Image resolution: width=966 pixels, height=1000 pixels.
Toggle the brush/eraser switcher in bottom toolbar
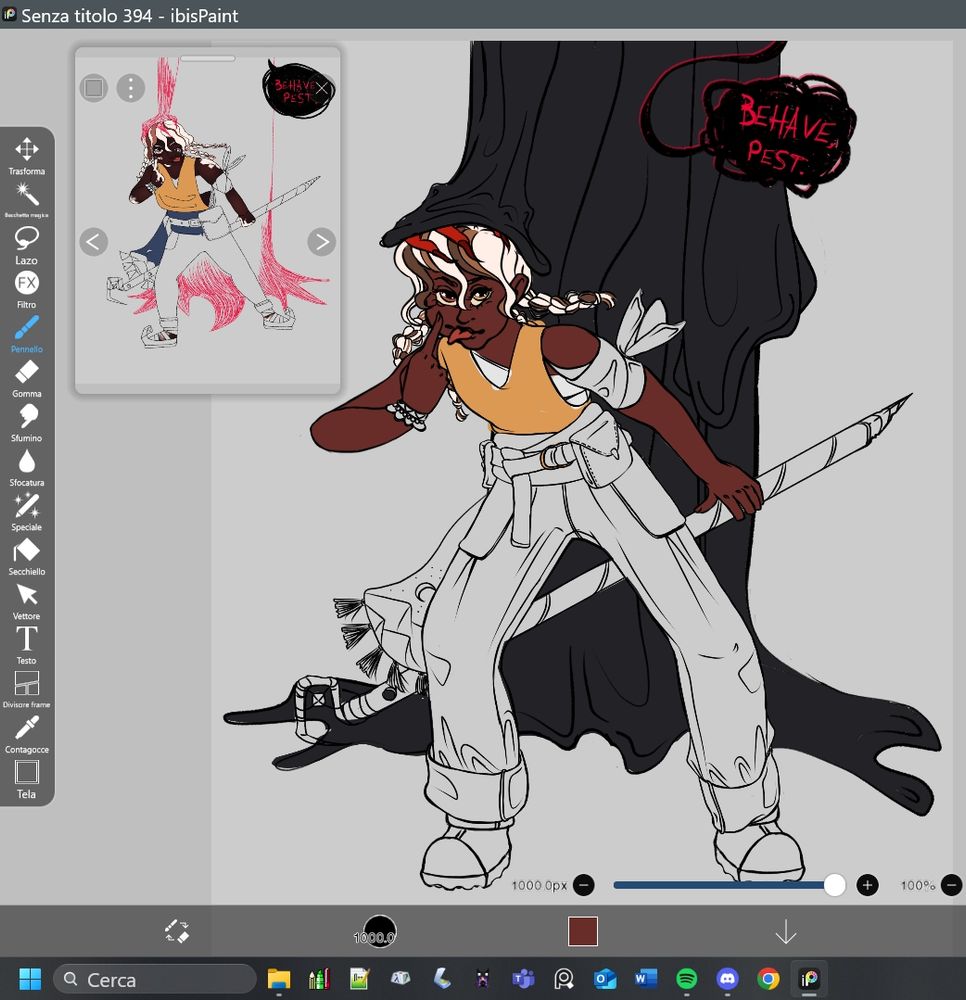coord(174,929)
